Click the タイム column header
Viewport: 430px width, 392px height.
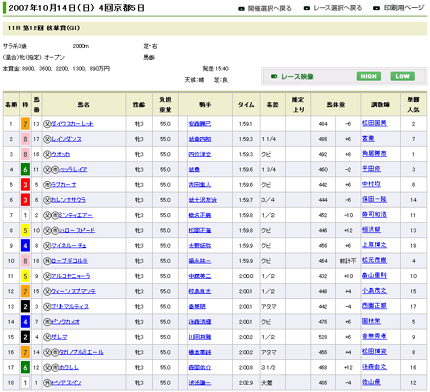(x=246, y=105)
